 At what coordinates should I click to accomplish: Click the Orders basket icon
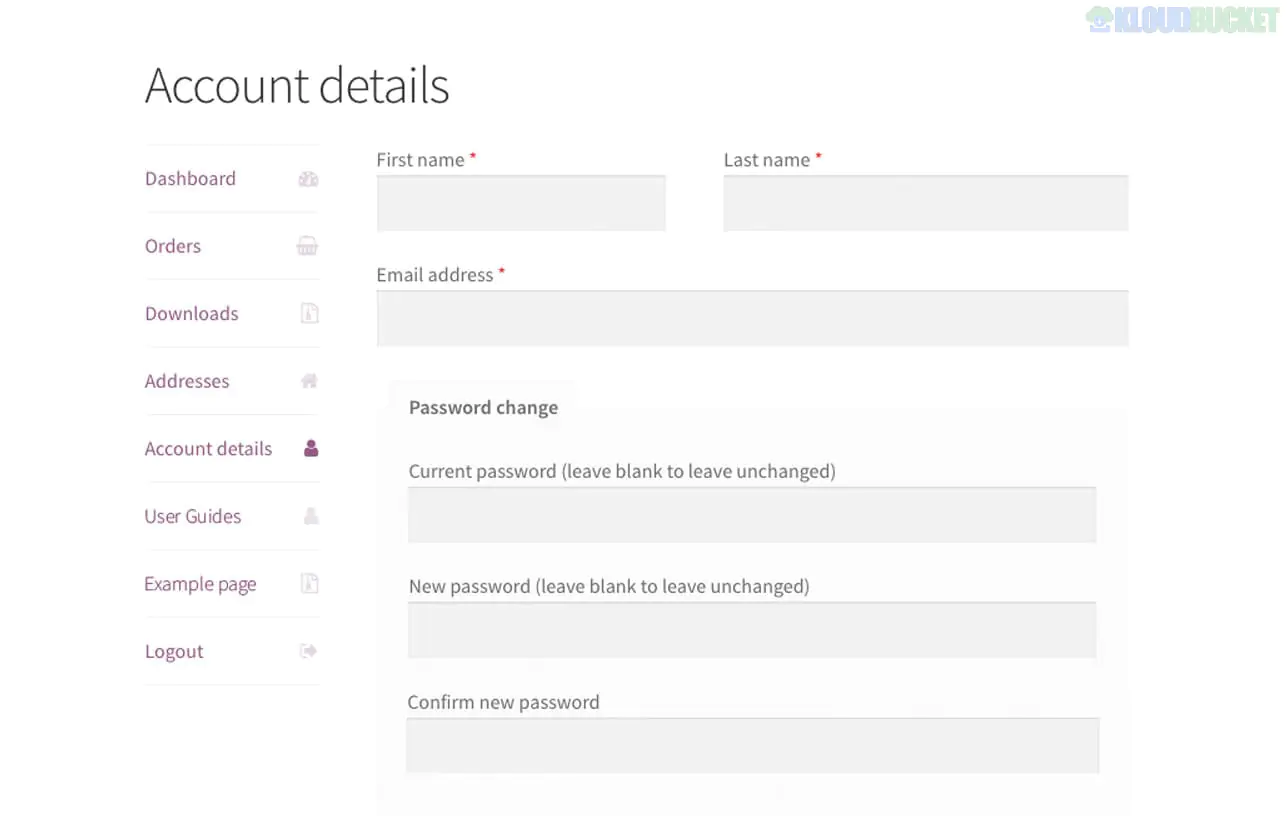pyautogui.click(x=309, y=247)
